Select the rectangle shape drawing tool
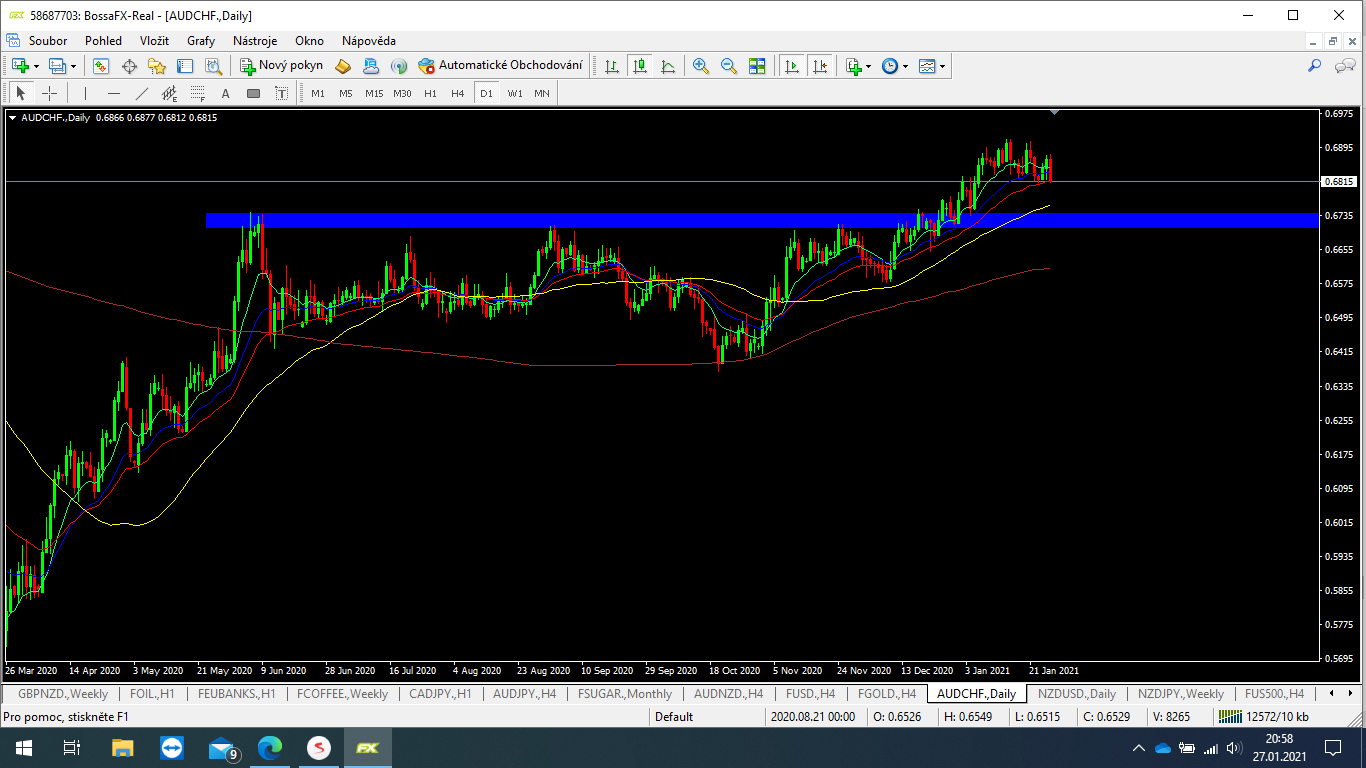 pos(254,93)
